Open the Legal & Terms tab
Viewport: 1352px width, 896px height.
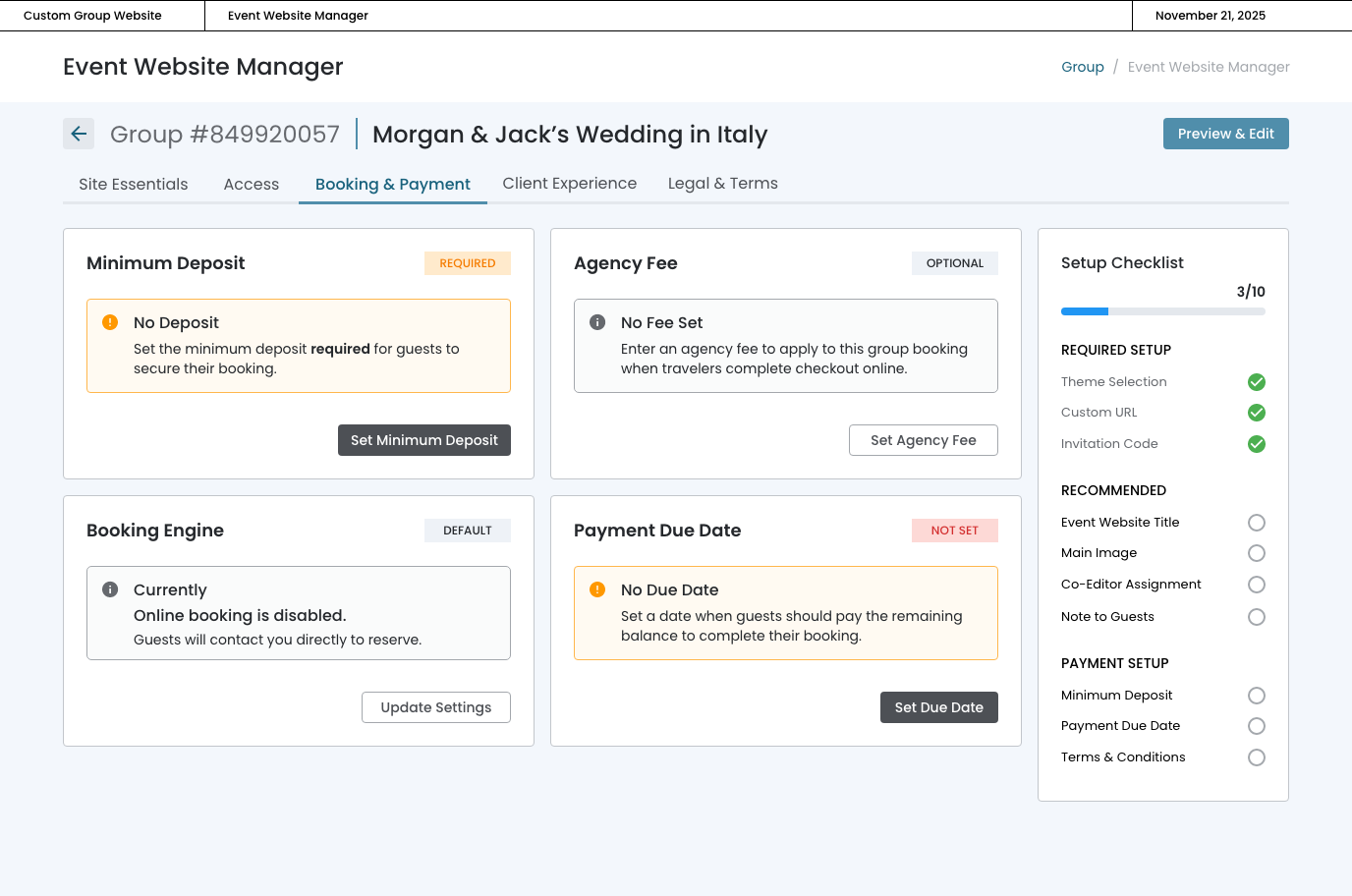point(722,184)
